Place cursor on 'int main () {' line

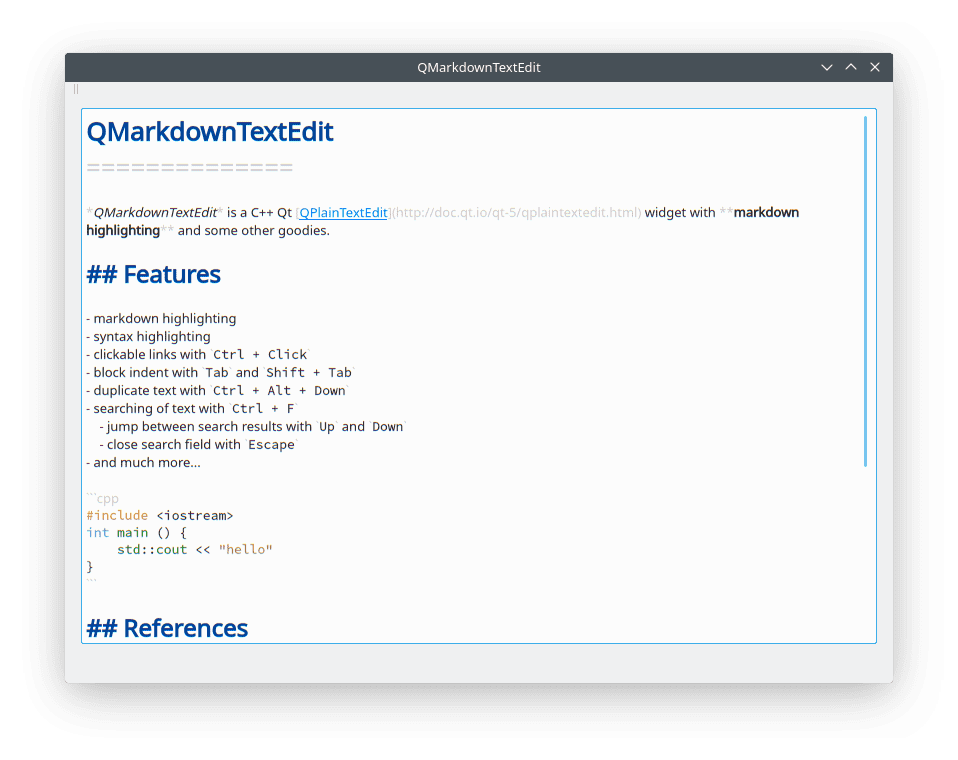(x=136, y=533)
